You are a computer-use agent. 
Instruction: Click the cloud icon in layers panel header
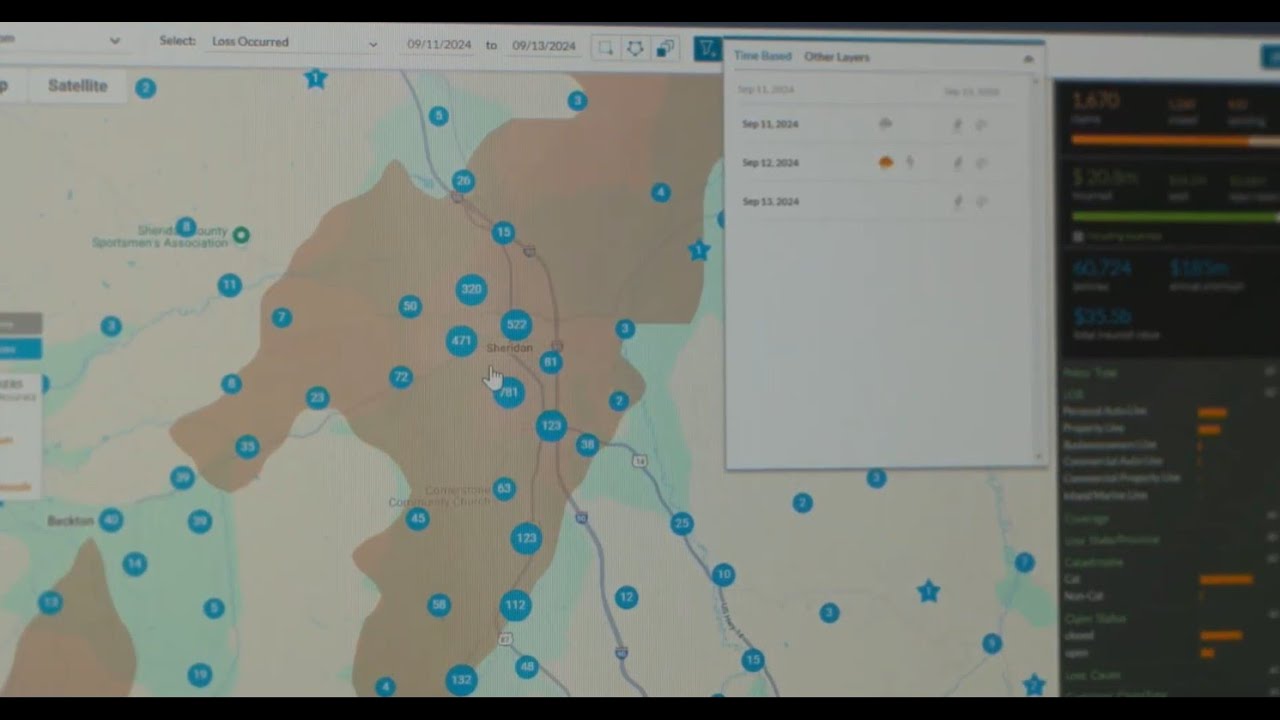coord(1028,59)
